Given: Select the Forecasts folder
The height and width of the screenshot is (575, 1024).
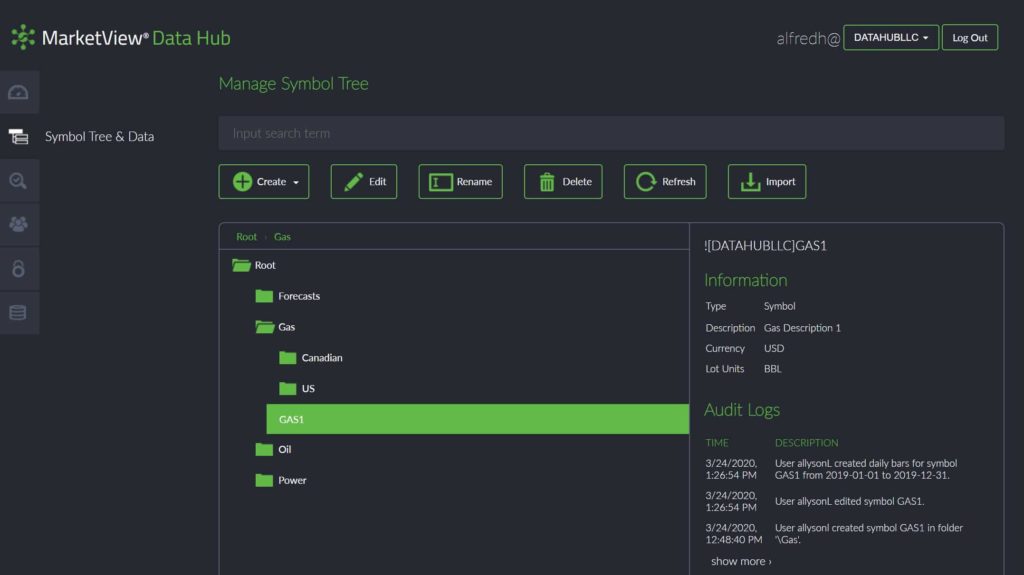Looking at the screenshot, I should 298,297.
